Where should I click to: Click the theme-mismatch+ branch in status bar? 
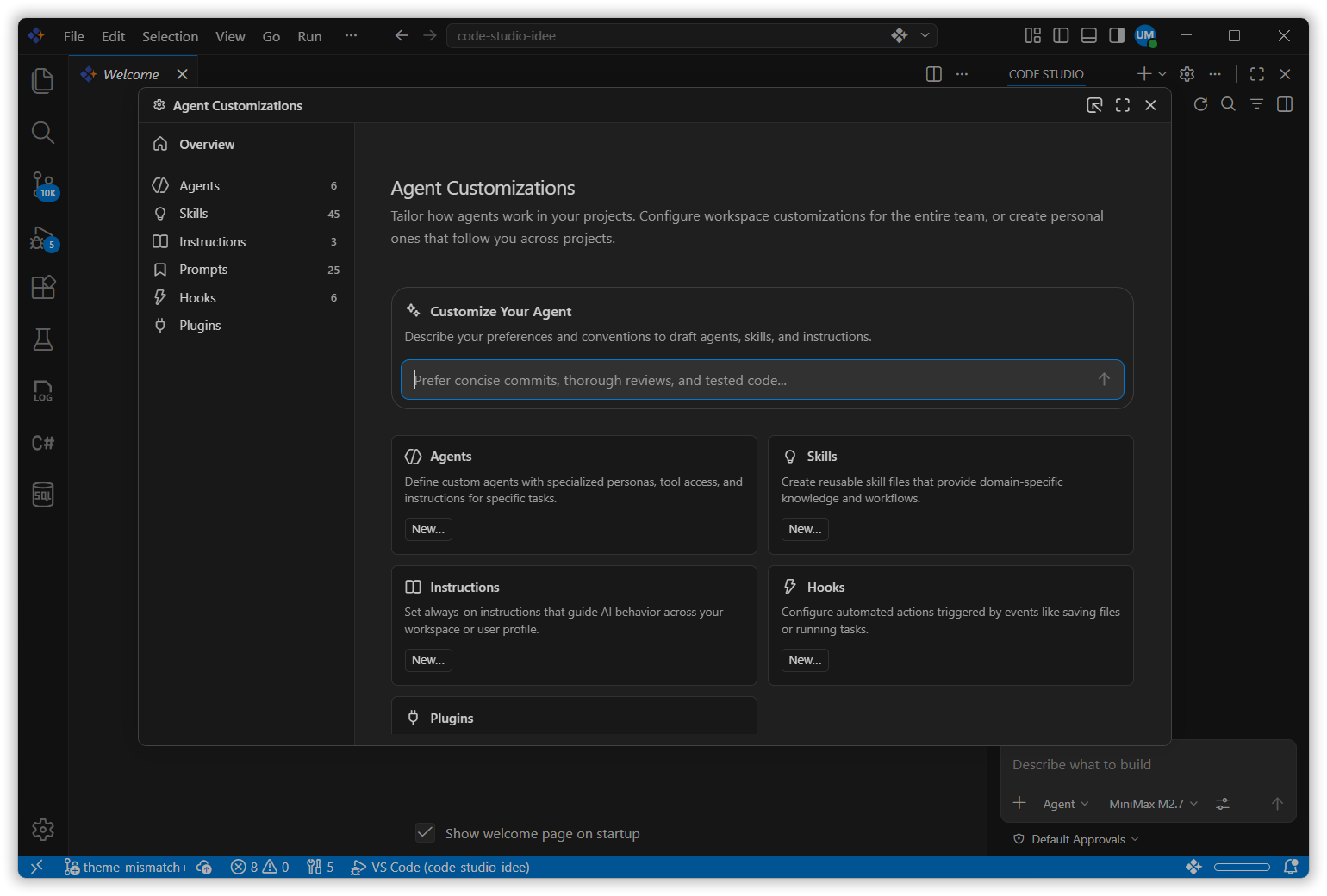tap(126, 867)
